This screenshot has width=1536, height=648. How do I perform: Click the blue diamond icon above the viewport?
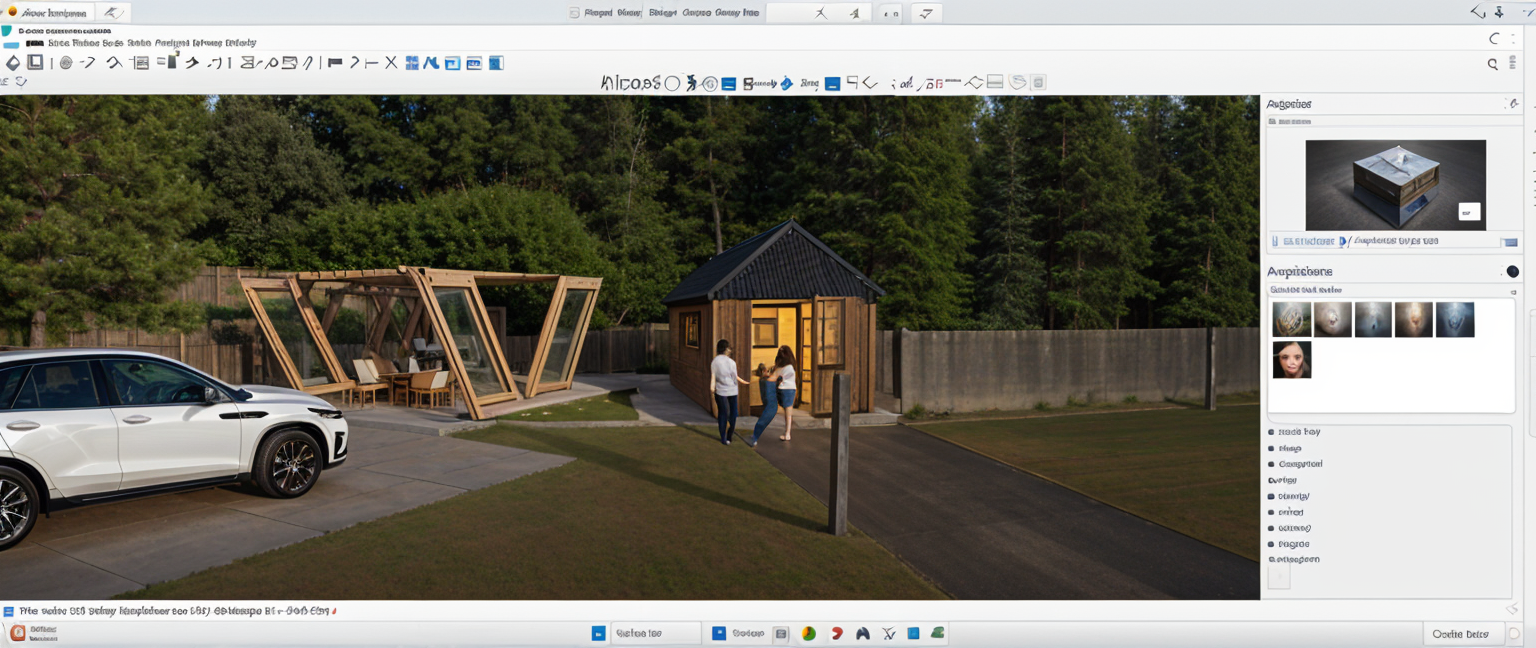point(786,84)
